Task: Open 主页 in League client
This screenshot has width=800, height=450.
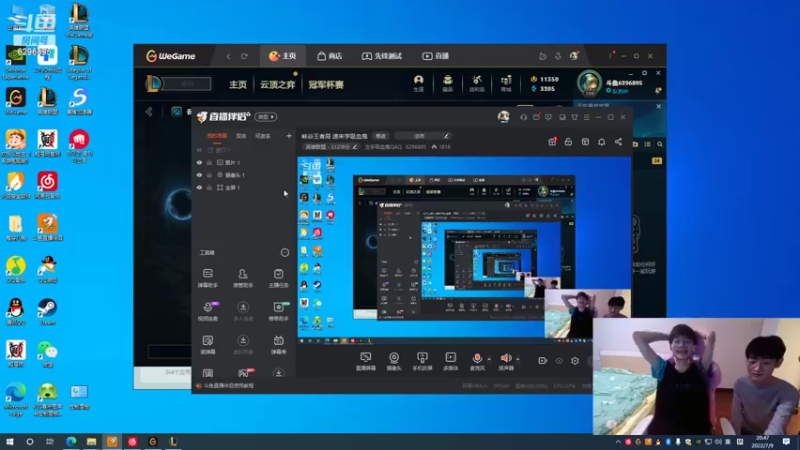Action: 238,85
